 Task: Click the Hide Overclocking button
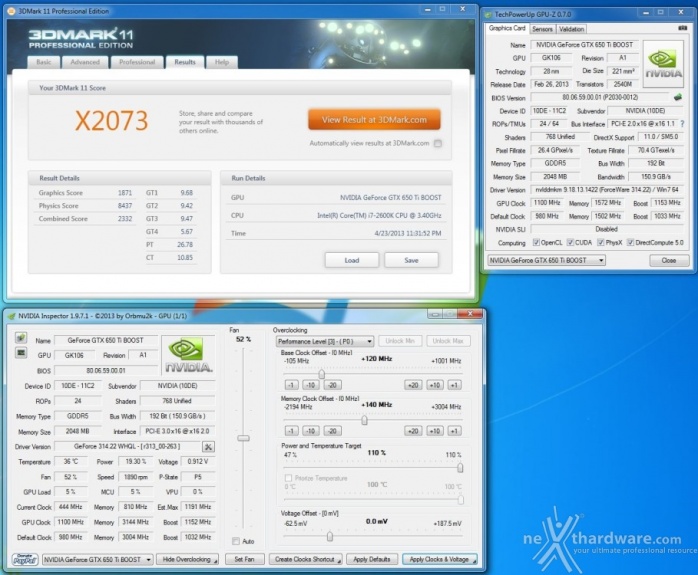187,559
